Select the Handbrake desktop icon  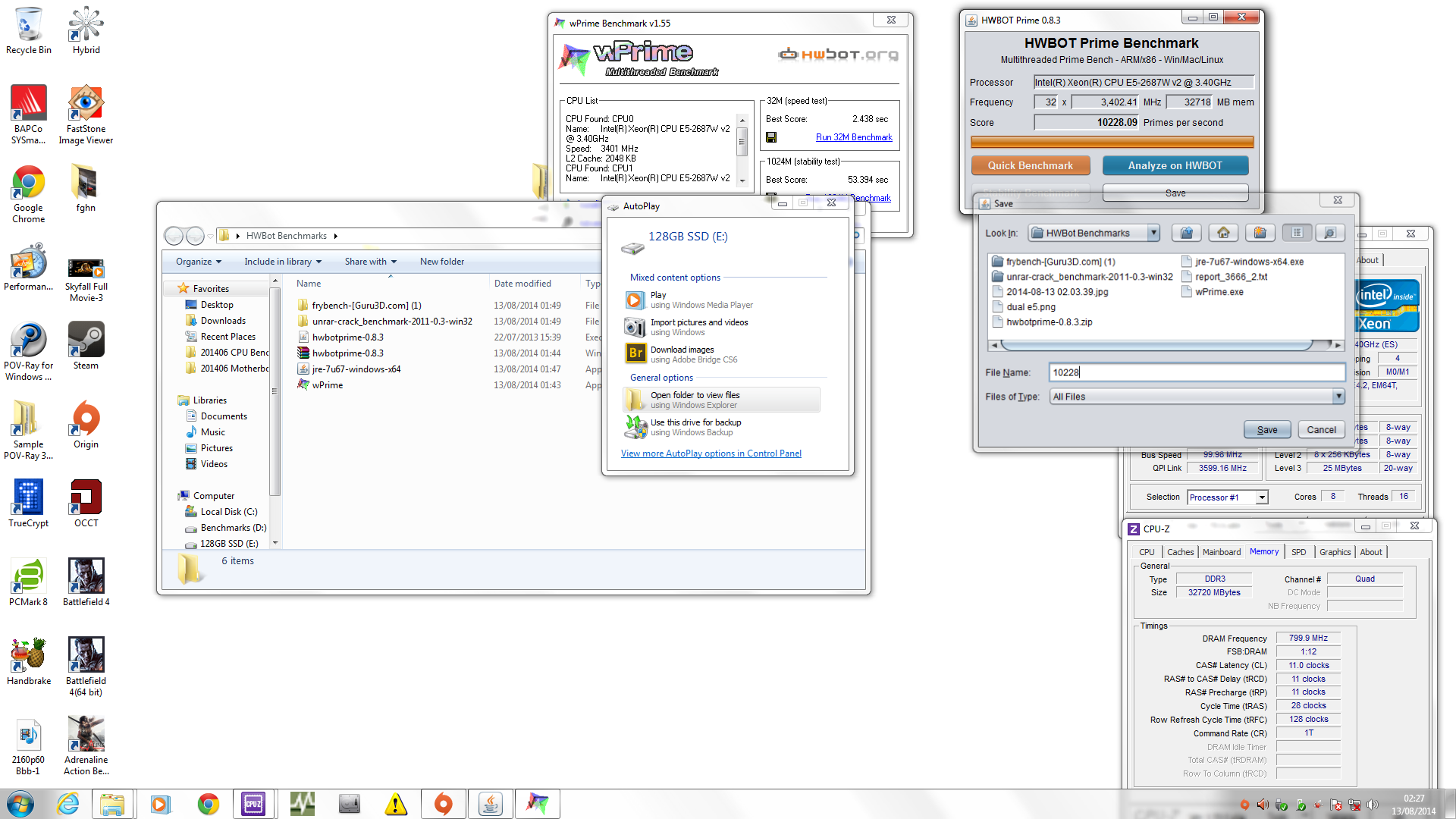[x=29, y=661]
